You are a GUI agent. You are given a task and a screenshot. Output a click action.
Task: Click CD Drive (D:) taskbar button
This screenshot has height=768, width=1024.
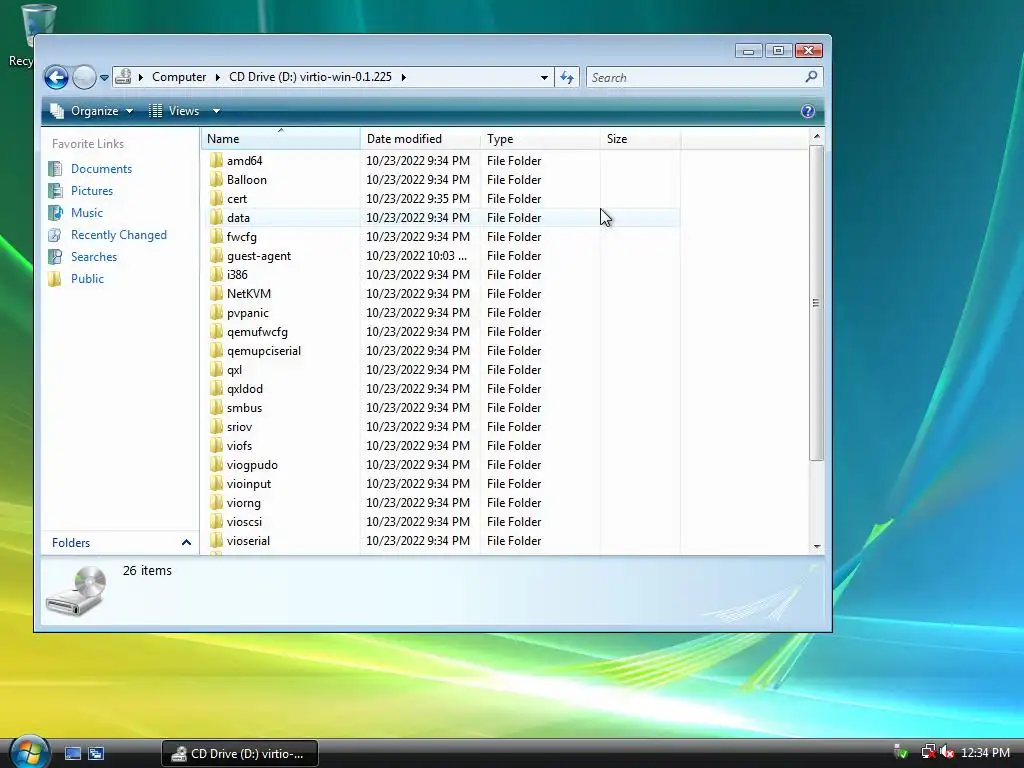[239, 754]
